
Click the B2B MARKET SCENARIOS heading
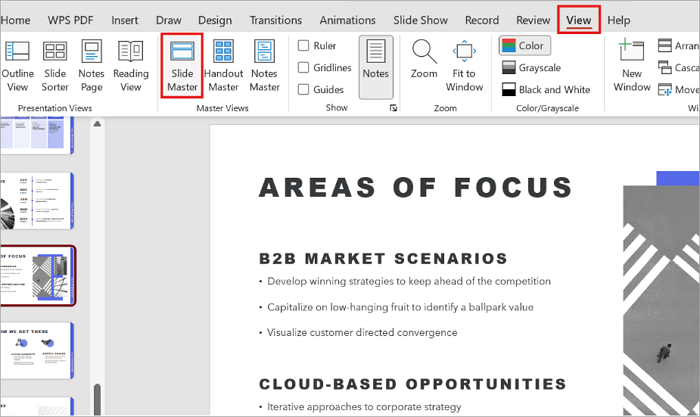383,259
